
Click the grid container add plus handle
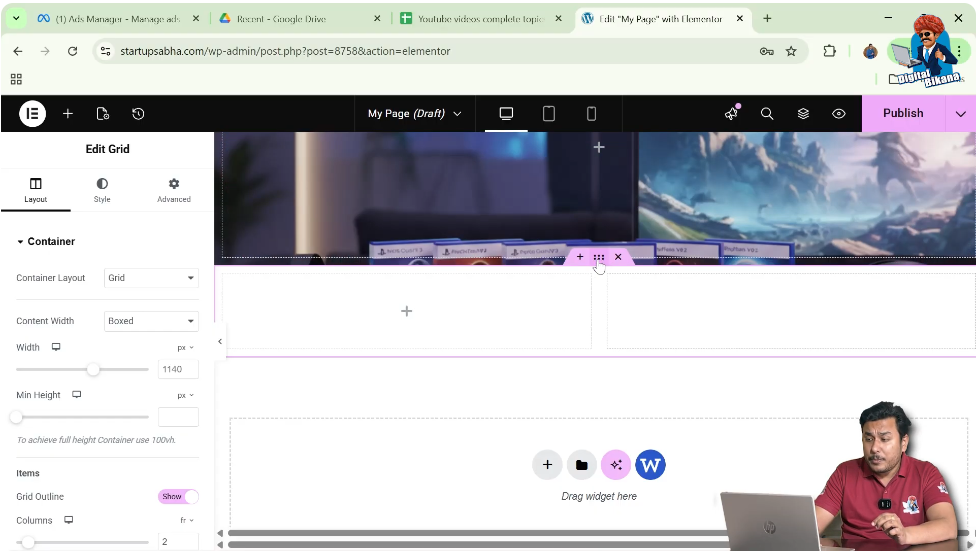[x=580, y=257]
